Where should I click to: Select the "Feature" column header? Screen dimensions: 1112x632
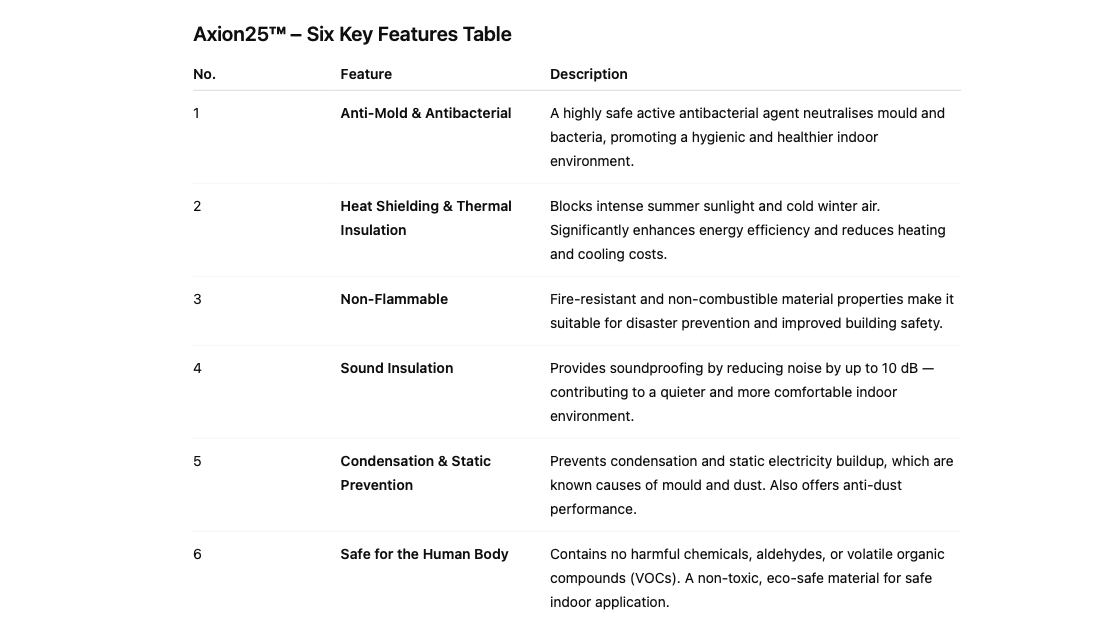click(x=366, y=74)
